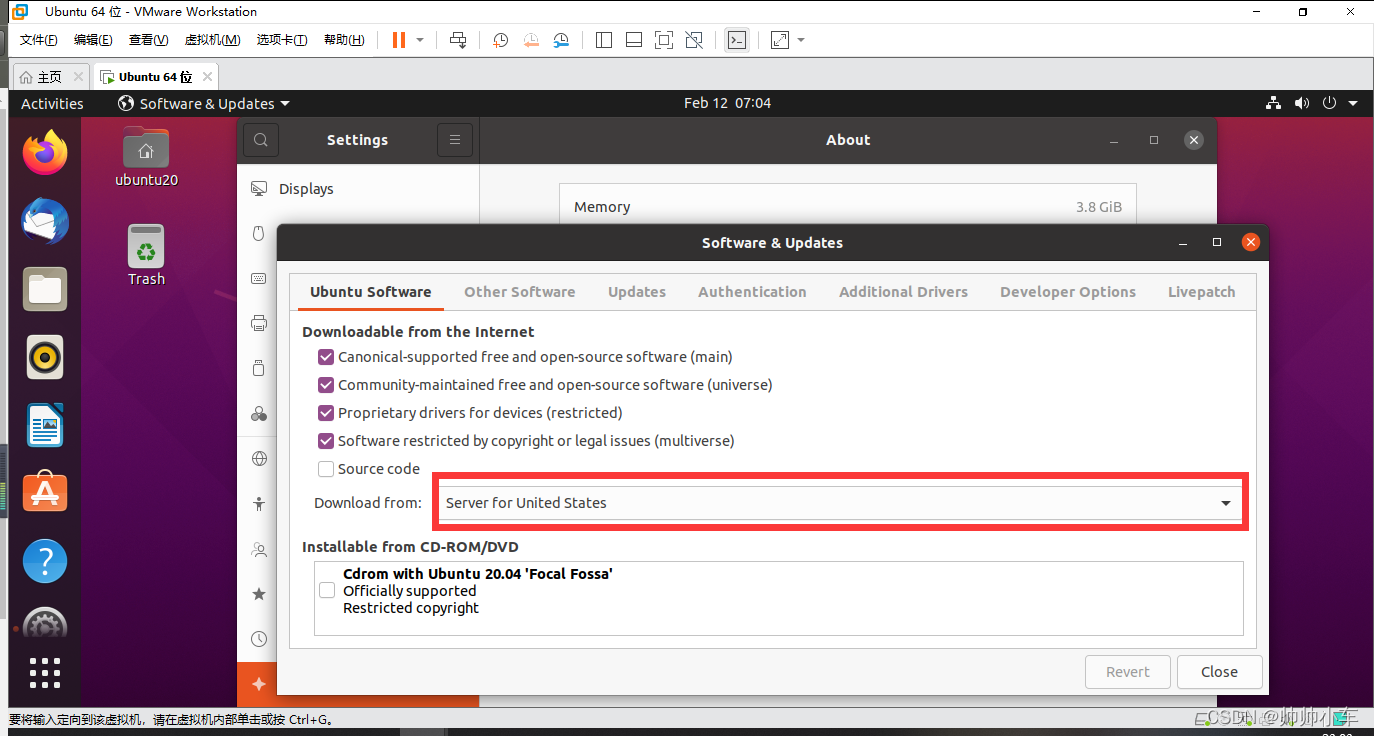Open Ubuntu Software store from the dock
The height and width of the screenshot is (736, 1374).
point(45,493)
